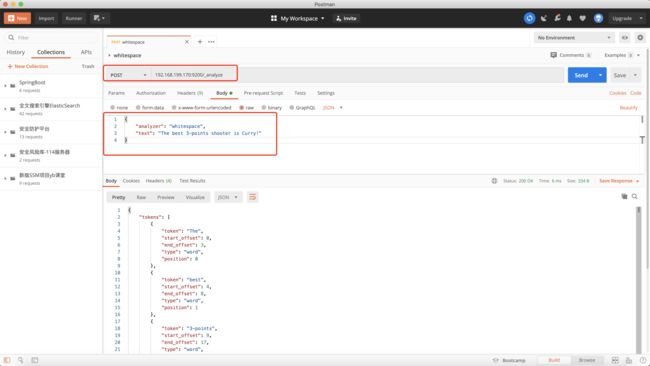Screen dimensions: 650x366
Task: Click the Invite button
Action: coord(346,18)
